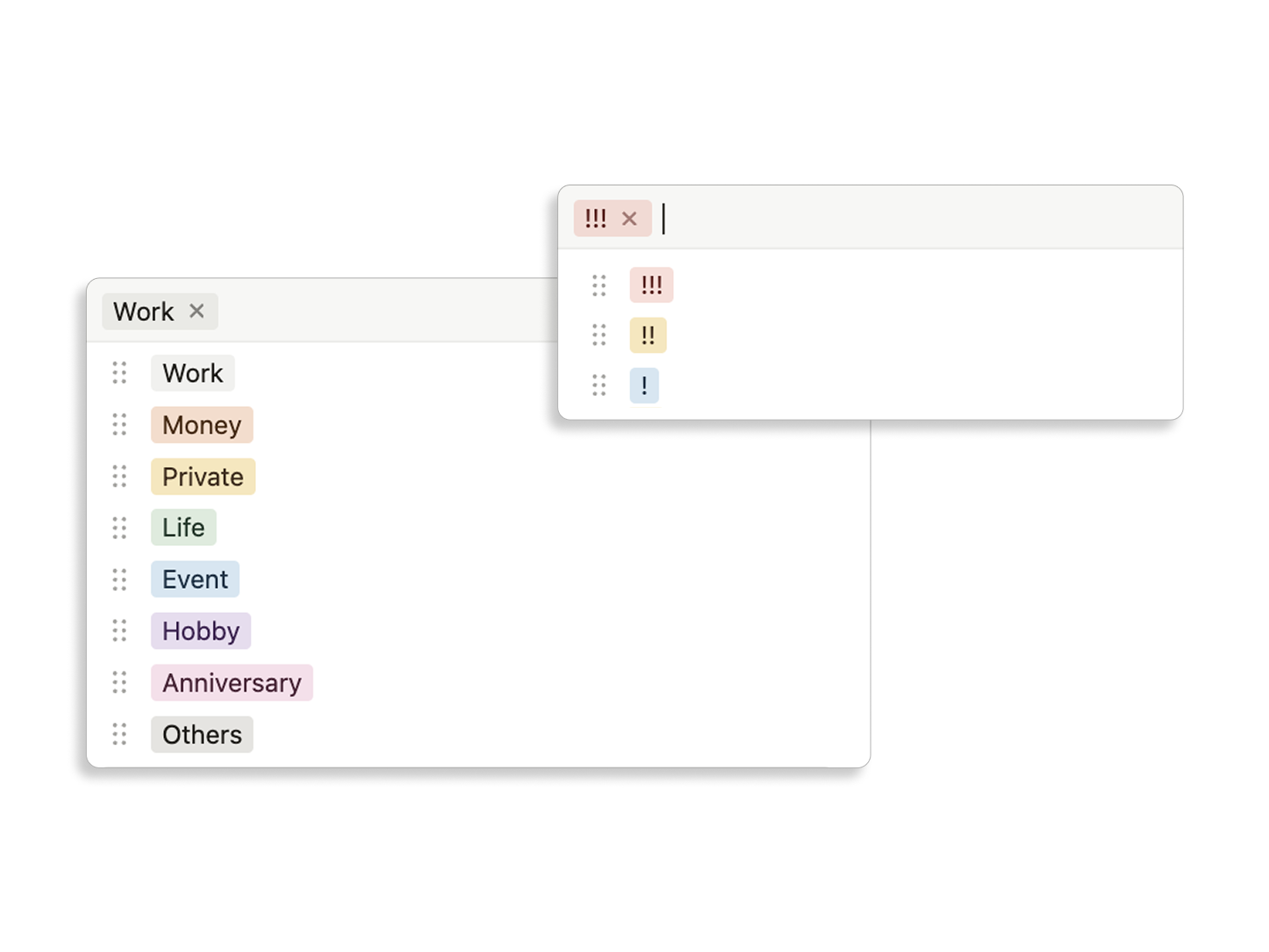Click drag handle beside !!! option
Image resolution: width=1269 pixels, height=952 pixels.
[x=599, y=285]
